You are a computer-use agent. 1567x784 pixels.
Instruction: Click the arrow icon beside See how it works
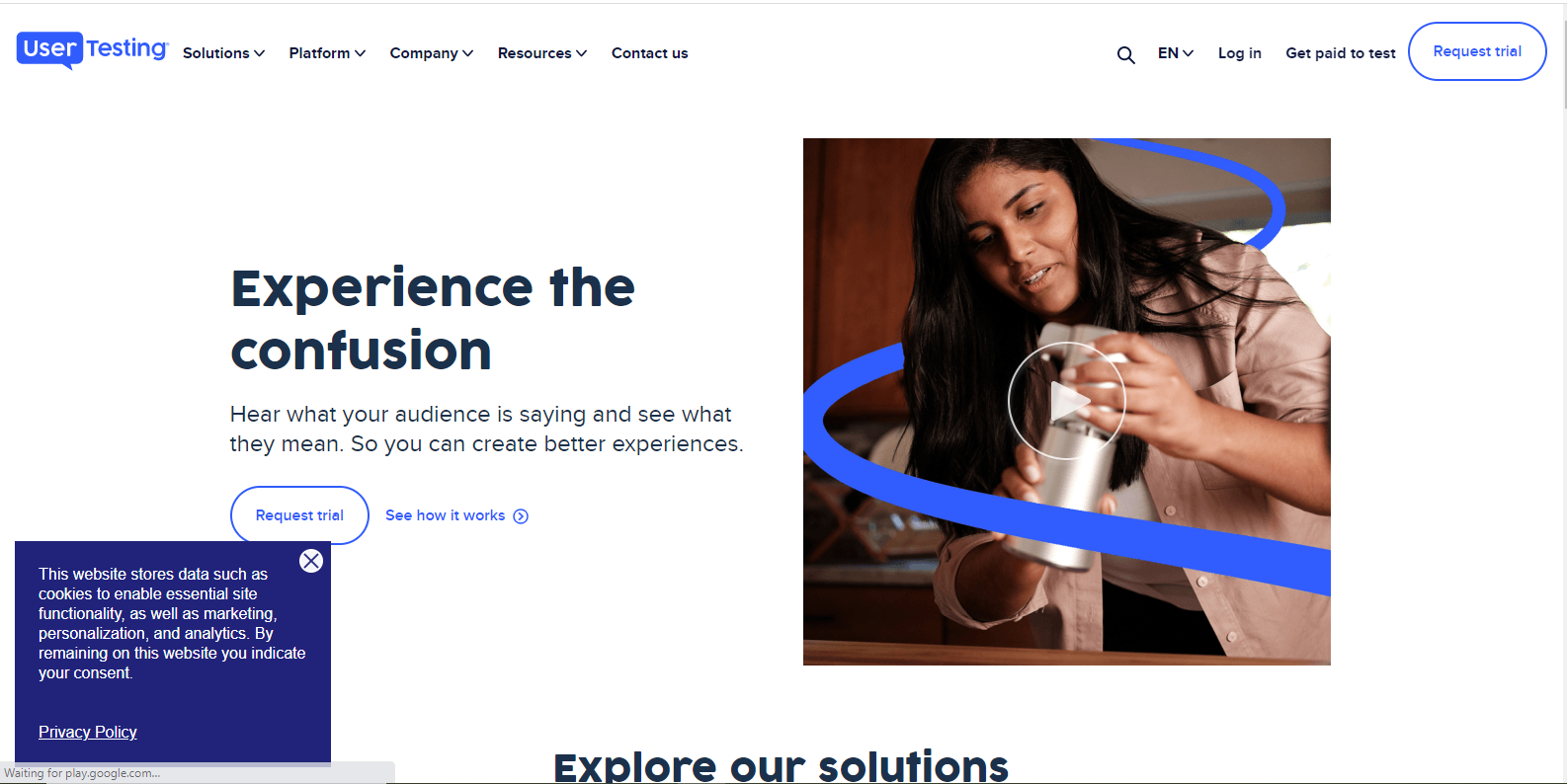point(521,516)
